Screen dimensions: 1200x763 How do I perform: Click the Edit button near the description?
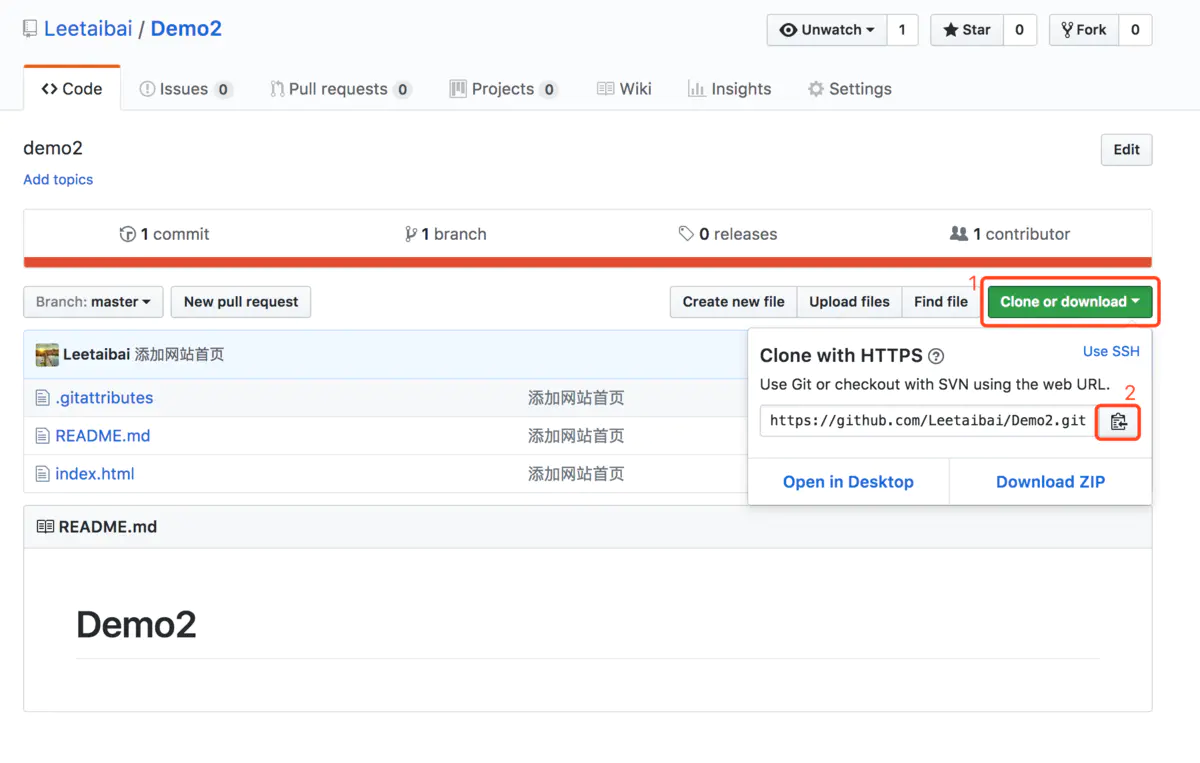coord(1126,149)
